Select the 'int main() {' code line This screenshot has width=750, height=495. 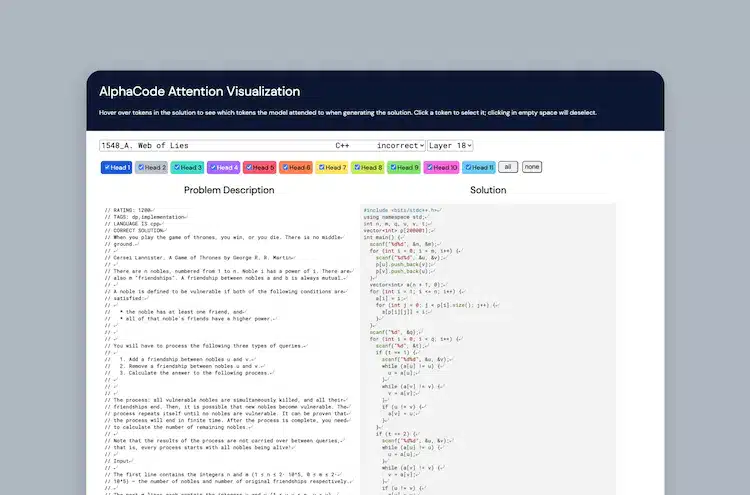pyautogui.click(x=384, y=237)
